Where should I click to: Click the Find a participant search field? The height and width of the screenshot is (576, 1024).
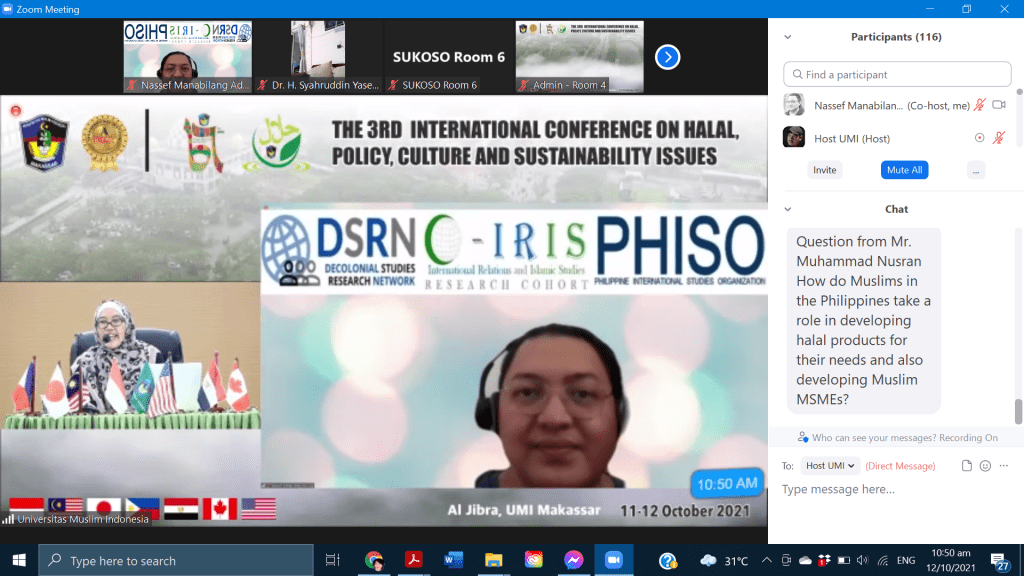(897, 74)
